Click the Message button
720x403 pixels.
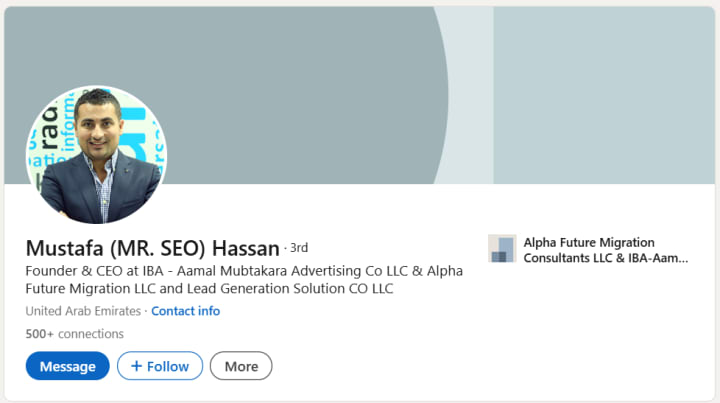pos(67,366)
